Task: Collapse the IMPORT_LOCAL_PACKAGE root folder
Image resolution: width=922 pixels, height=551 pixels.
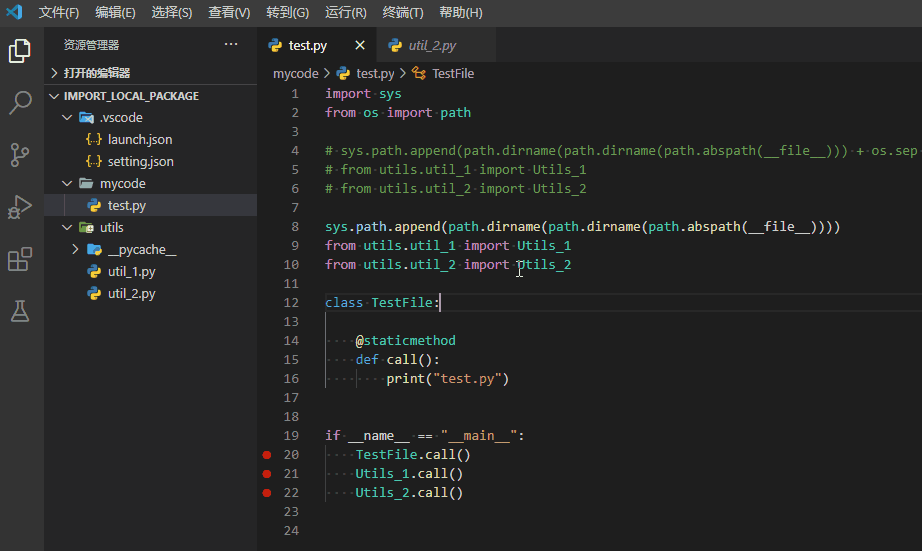Action: 54,96
